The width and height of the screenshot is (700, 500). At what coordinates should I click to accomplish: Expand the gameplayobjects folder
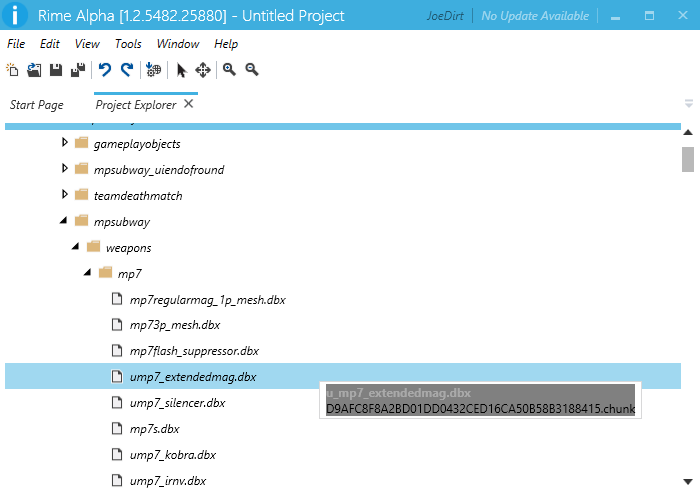pyautogui.click(x=65, y=142)
